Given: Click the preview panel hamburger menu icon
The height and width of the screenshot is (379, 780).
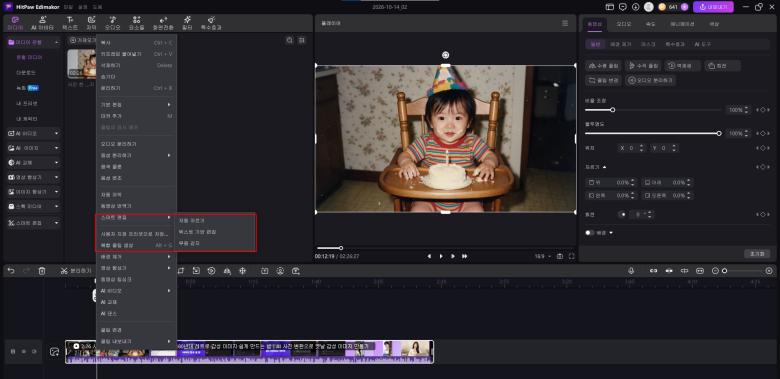Looking at the screenshot, I should click(565, 23).
